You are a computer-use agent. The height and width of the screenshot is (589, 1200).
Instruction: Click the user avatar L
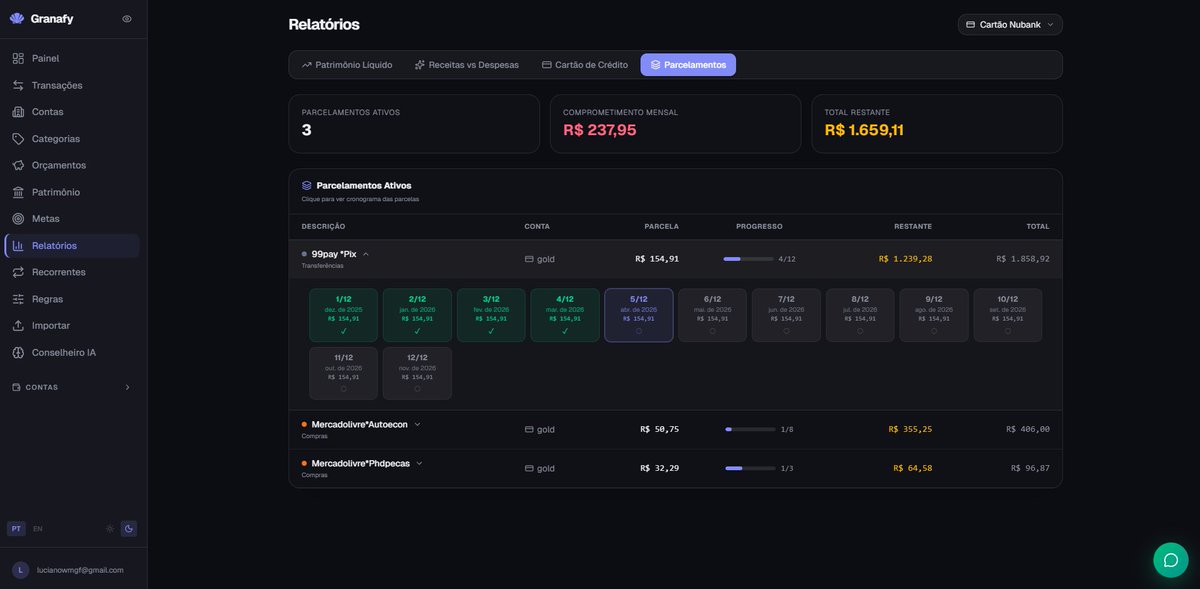21,570
